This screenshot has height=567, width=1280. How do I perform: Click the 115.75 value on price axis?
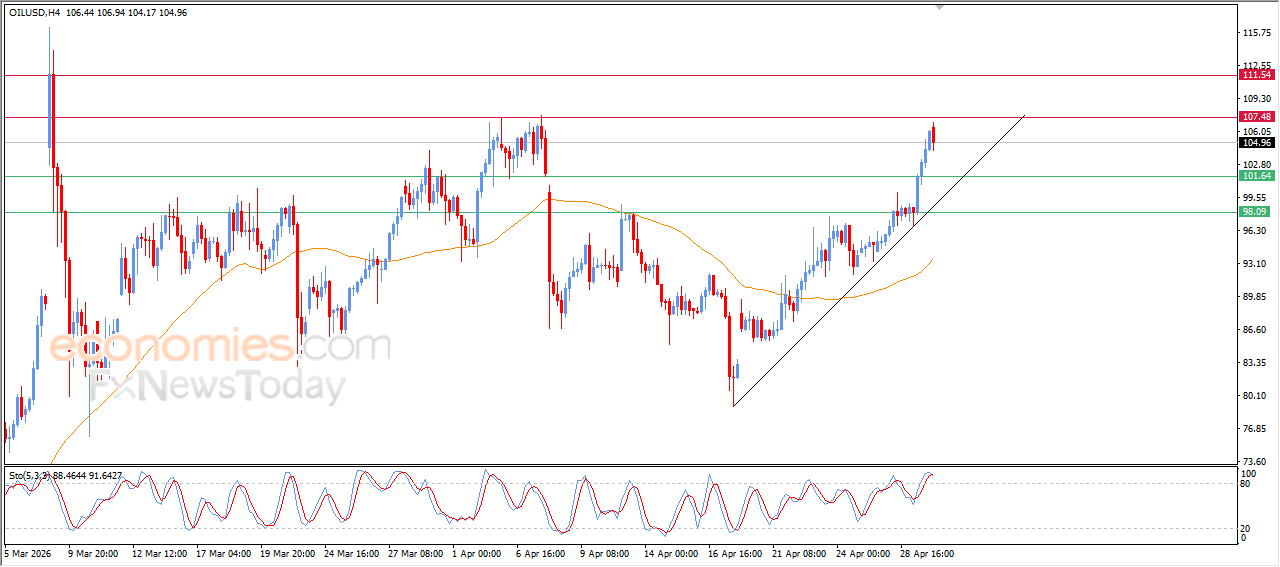(1255, 33)
